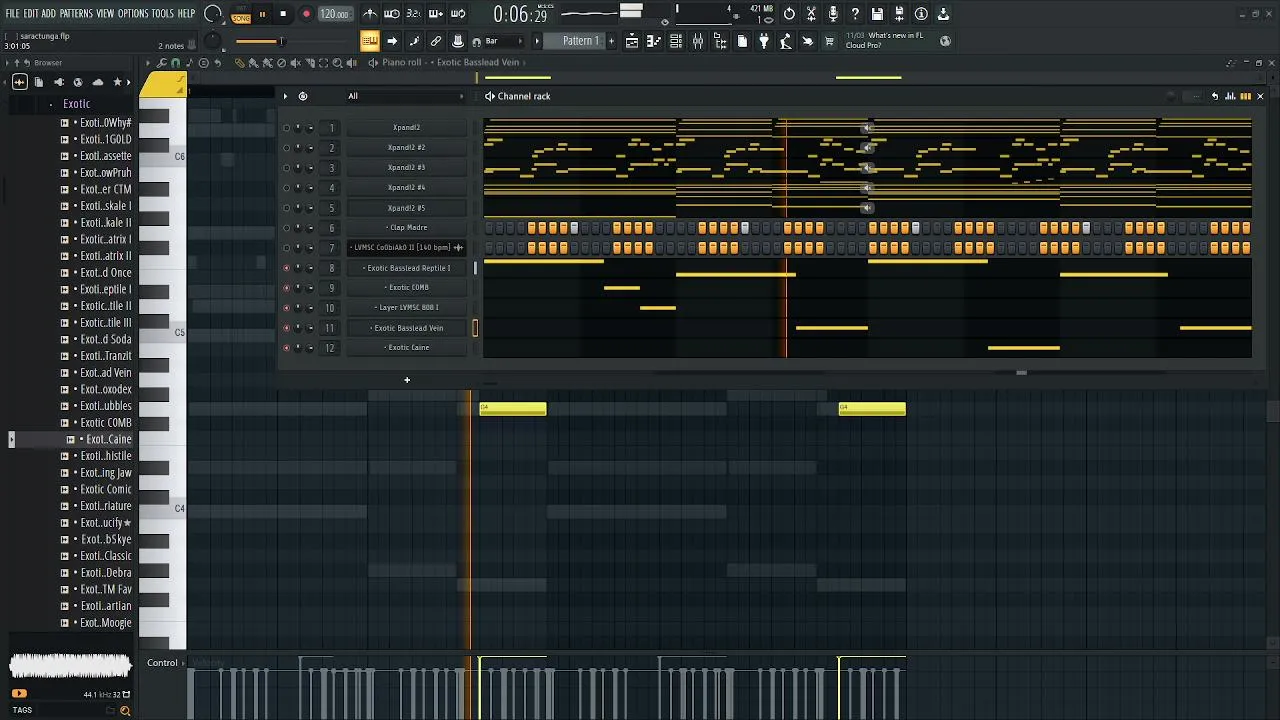This screenshot has height=720, width=1280.
Task: Open project info icon
Action: [921, 14]
